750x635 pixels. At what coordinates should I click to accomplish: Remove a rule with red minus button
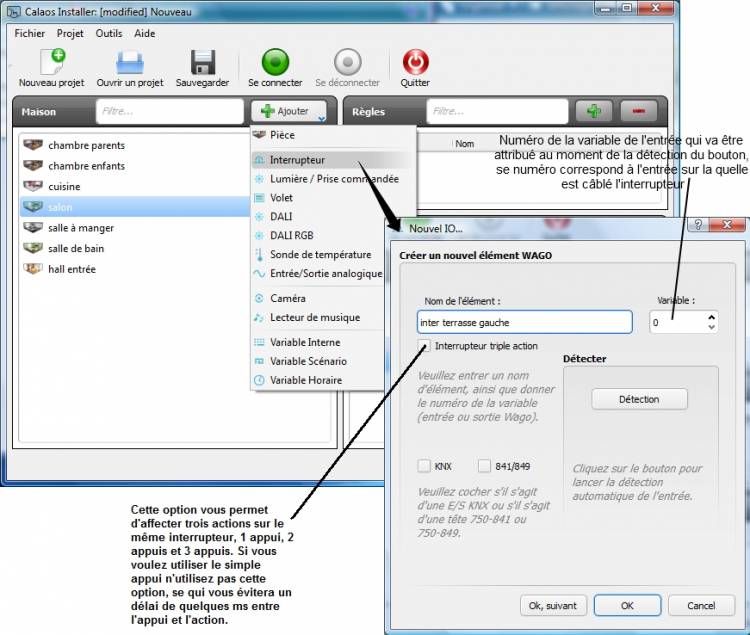coord(638,111)
